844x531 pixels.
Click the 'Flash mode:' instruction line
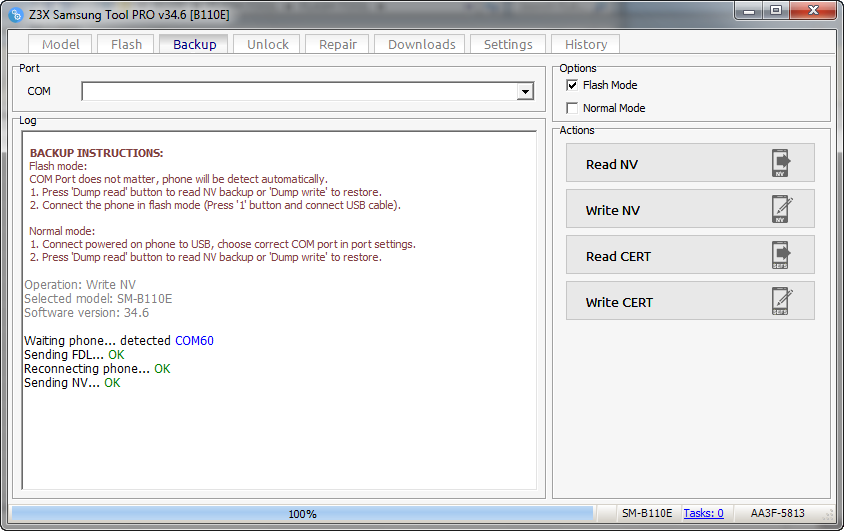tap(58, 166)
